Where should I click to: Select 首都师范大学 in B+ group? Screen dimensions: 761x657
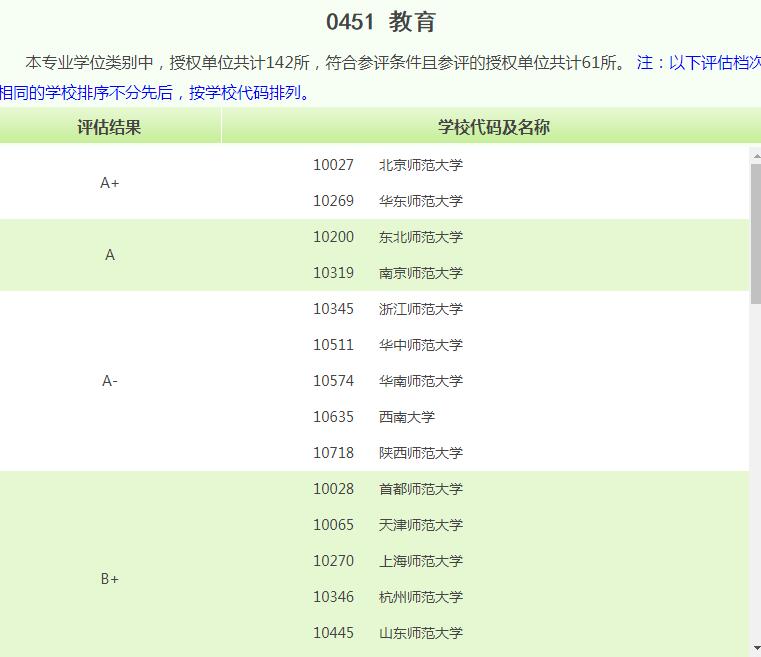tap(420, 489)
